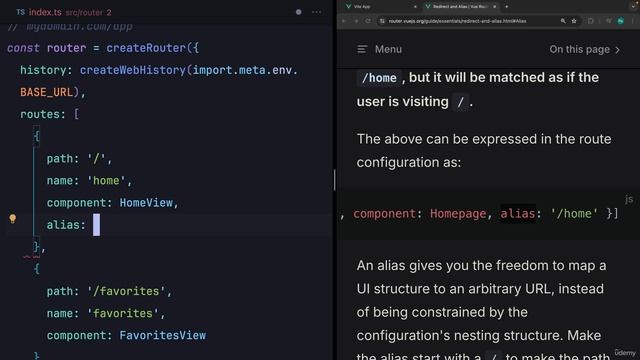Click the Menu label in docs header

[x=388, y=49]
